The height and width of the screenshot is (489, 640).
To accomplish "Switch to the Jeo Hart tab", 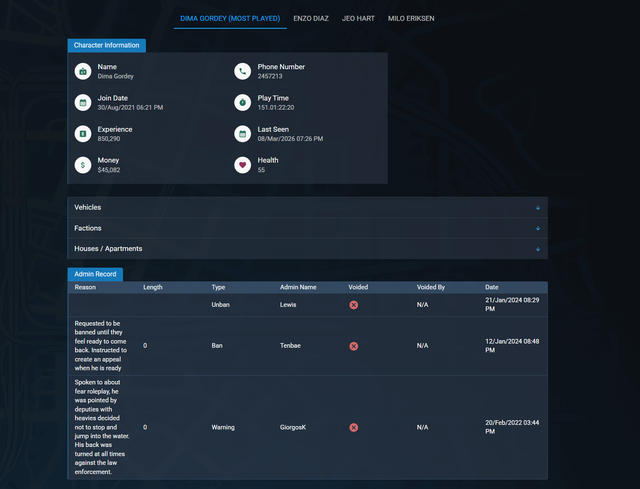I will pos(358,18).
